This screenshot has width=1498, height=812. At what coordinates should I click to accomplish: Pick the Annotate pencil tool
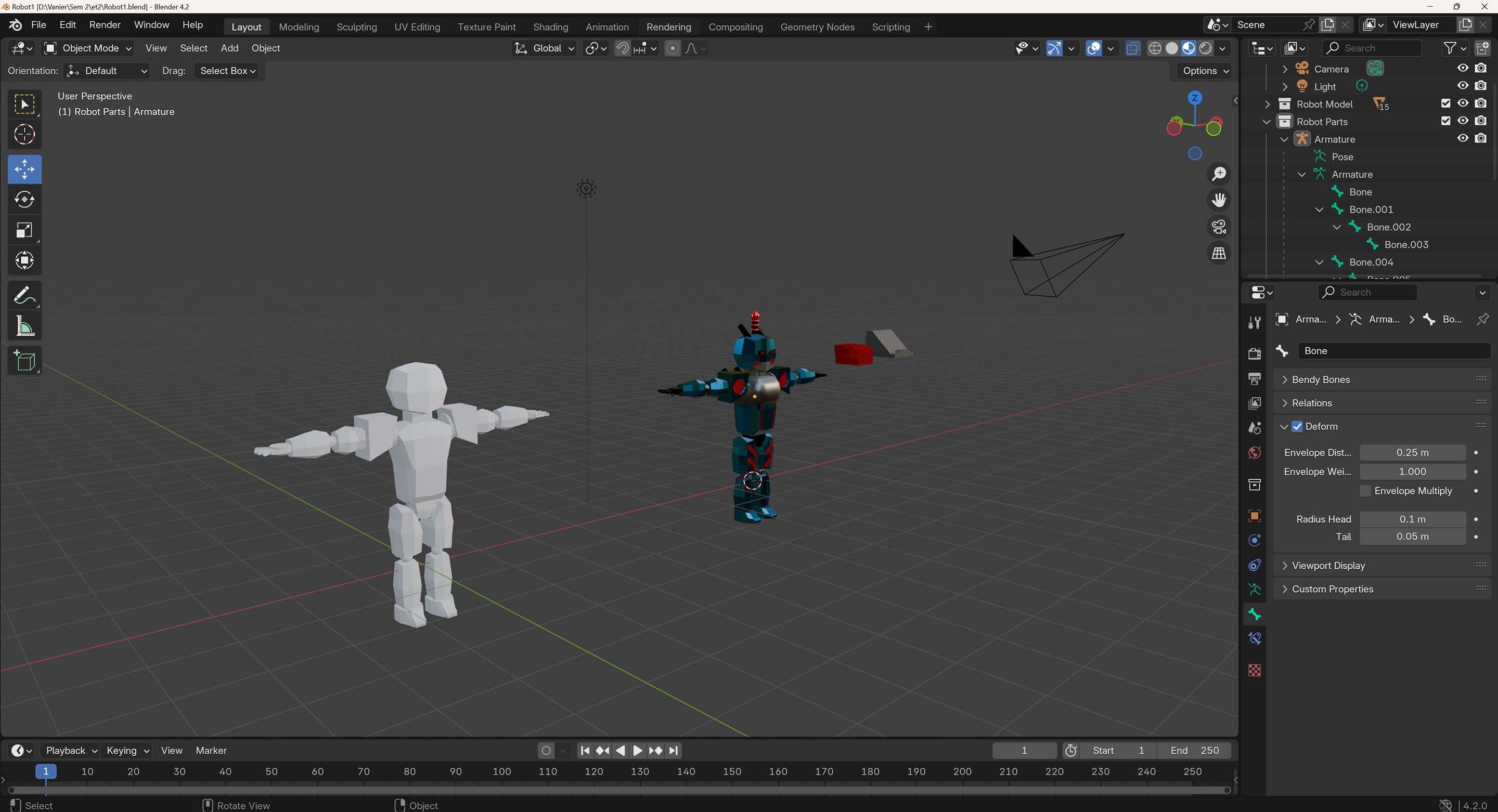24,295
